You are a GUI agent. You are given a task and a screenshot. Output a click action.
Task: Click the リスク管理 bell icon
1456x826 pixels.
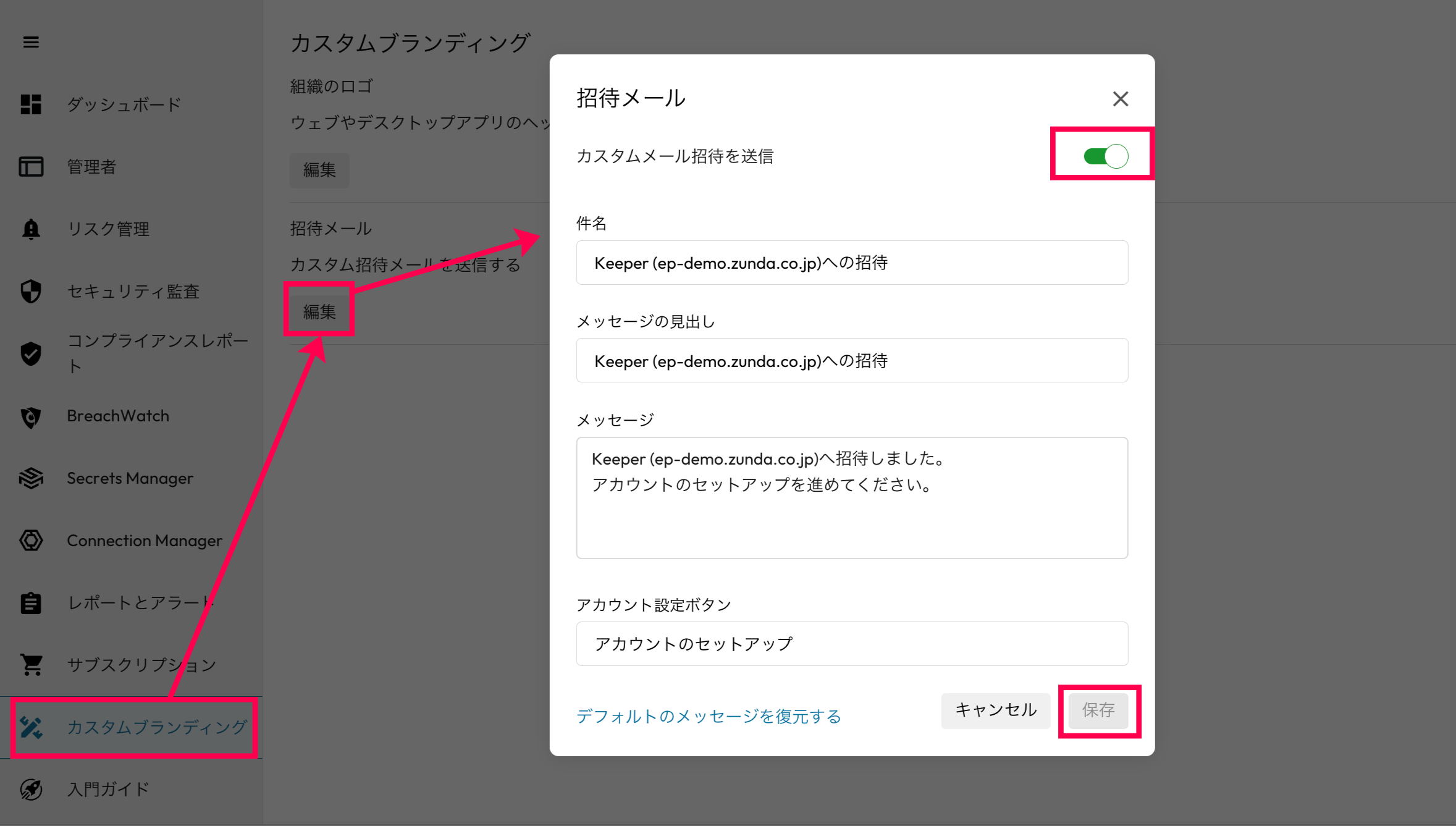(31, 229)
